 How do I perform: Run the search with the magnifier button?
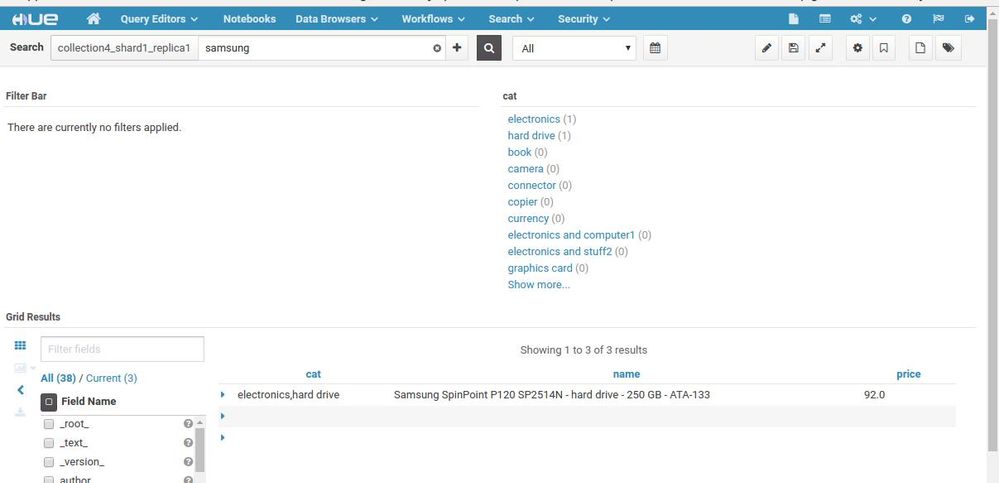point(489,48)
